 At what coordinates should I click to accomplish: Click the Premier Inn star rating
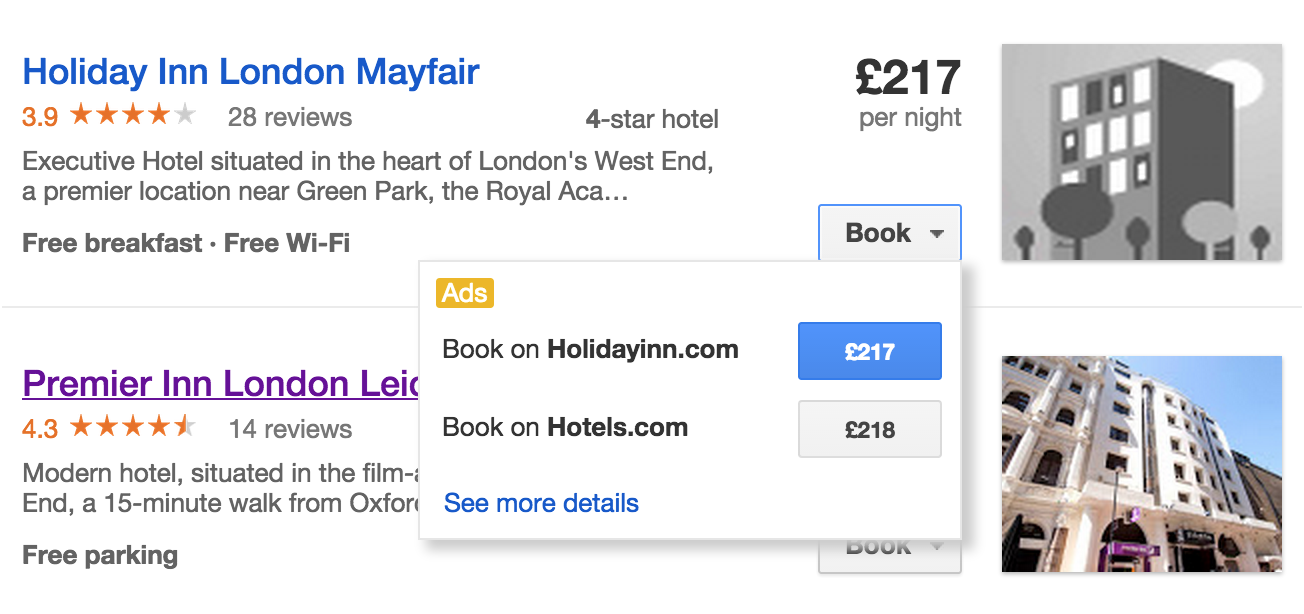click(x=132, y=428)
